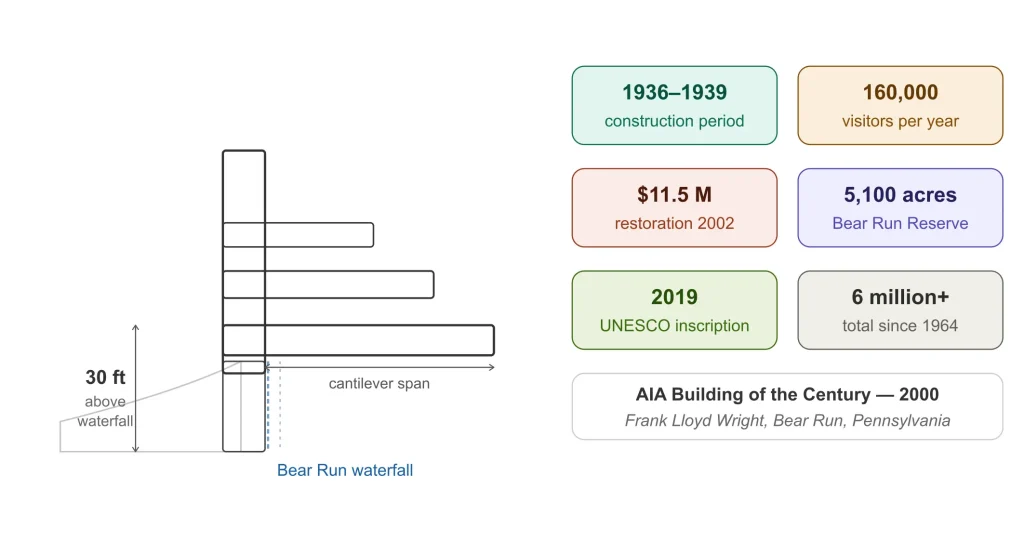Screen dimensions: 1024x542
Task: Select the middle cantilever slab
Action: click(x=328, y=285)
